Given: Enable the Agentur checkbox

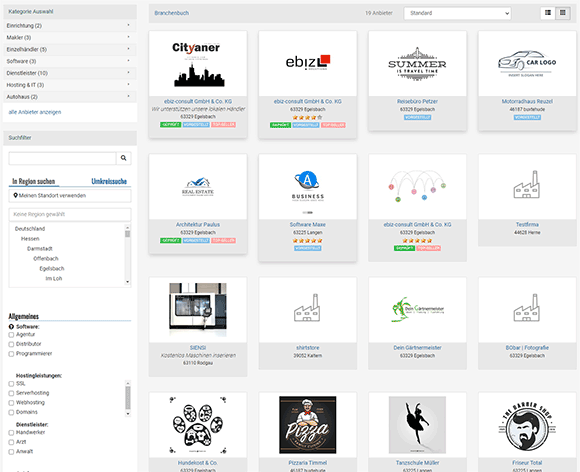Looking at the screenshot, I should point(11,335).
